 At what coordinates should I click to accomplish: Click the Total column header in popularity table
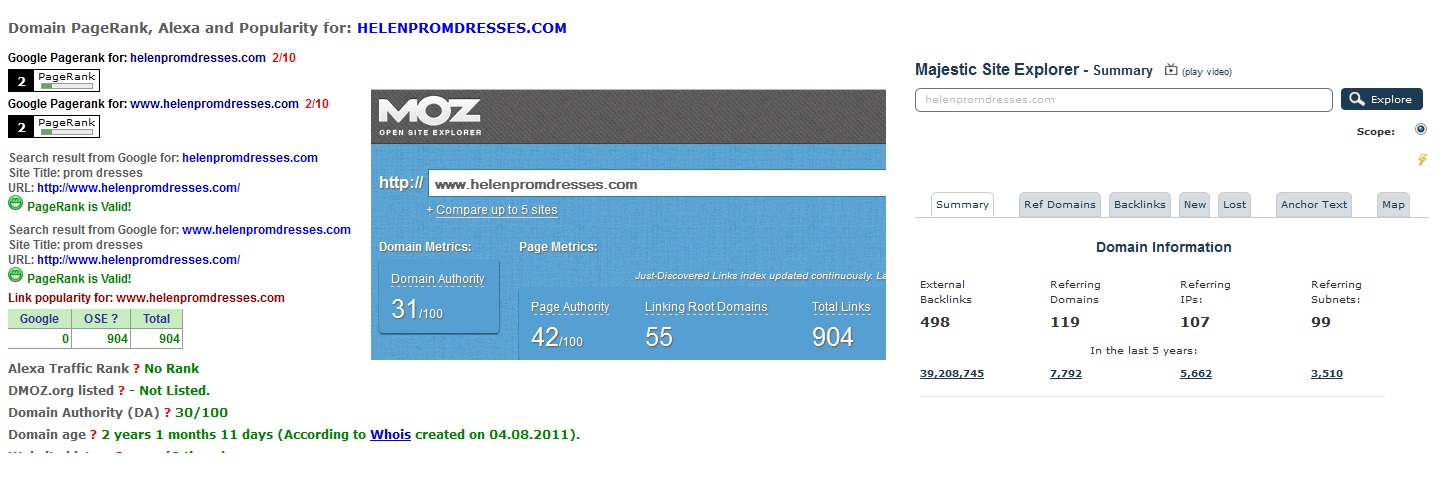(x=156, y=319)
